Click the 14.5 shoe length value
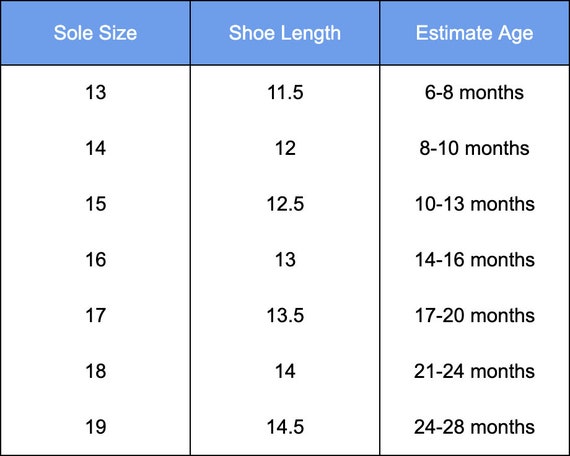The height and width of the screenshot is (456, 570). (x=285, y=427)
